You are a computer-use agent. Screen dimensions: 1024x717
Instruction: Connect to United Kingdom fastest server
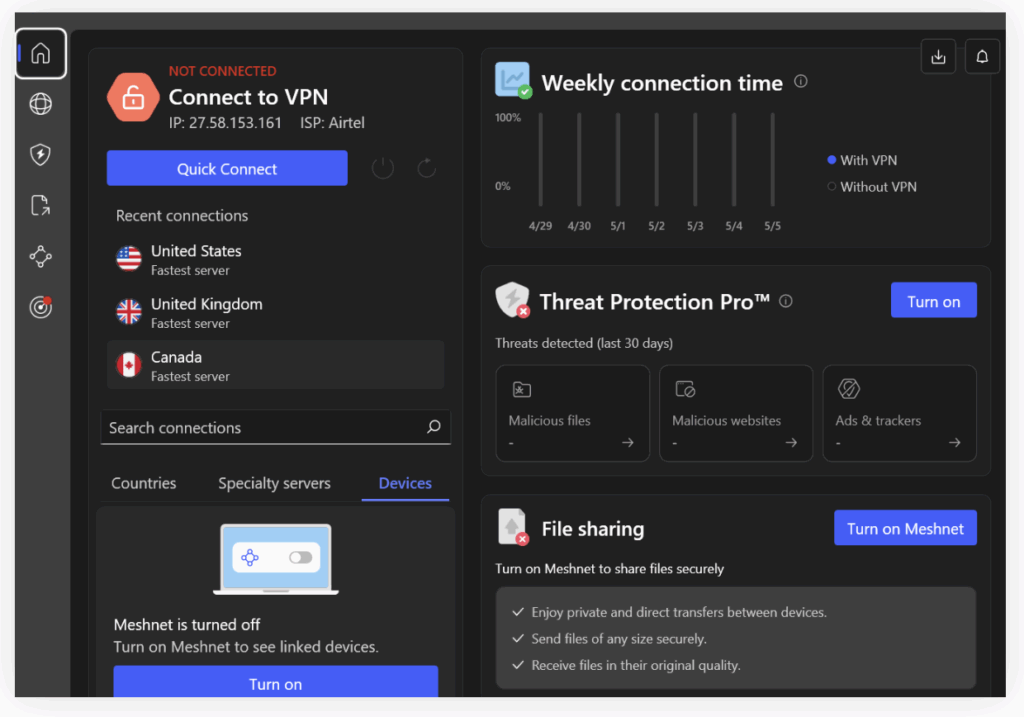click(x=276, y=312)
